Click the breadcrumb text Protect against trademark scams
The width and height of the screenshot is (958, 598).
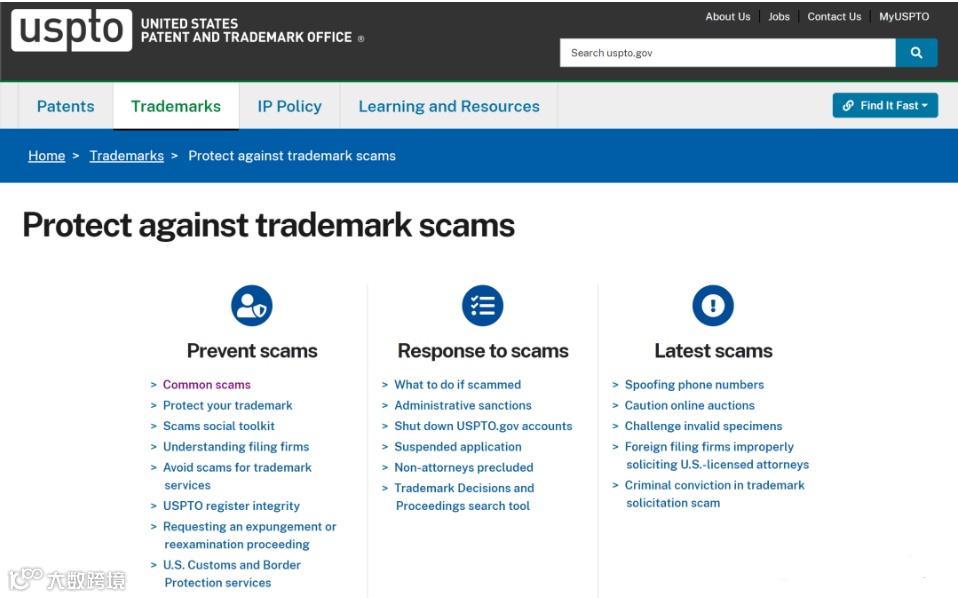tap(292, 156)
